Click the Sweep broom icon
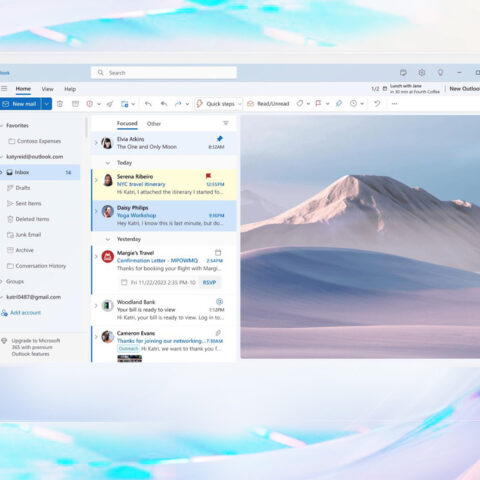This screenshot has height=480, width=480. 110,104
